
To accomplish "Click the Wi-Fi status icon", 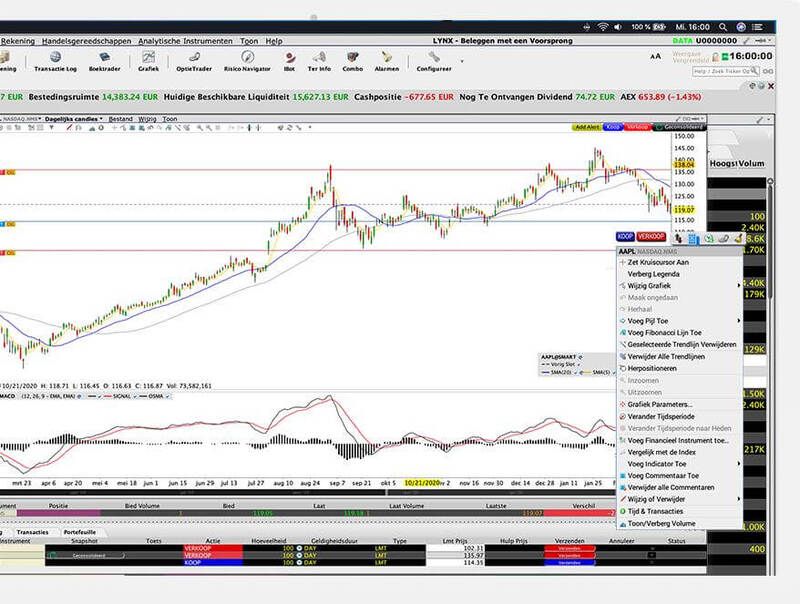I will pyautogui.click(x=603, y=27).
